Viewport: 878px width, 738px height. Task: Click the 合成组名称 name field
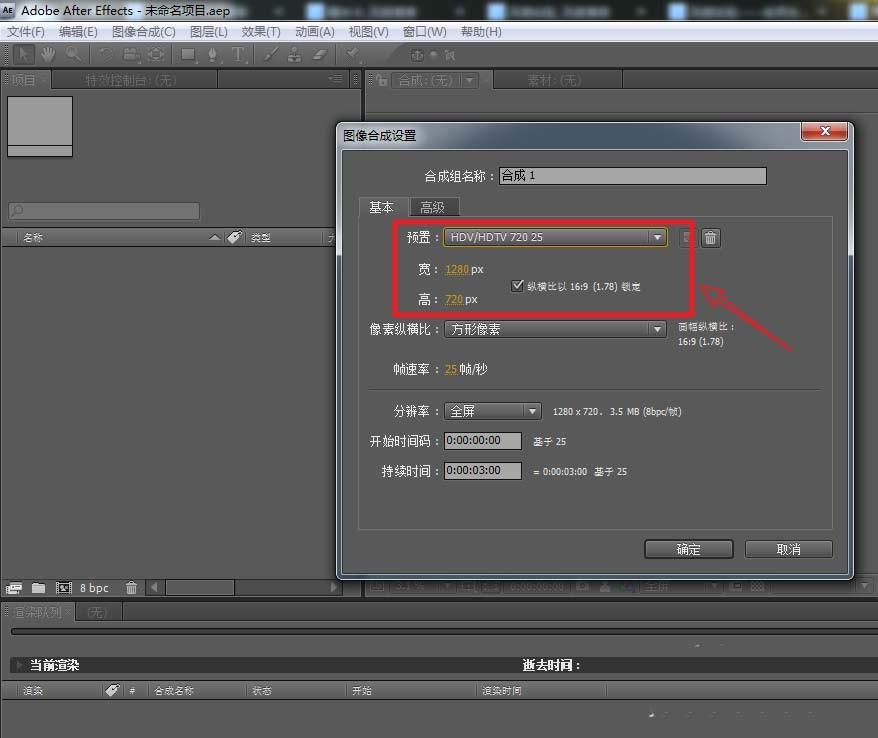632,176
